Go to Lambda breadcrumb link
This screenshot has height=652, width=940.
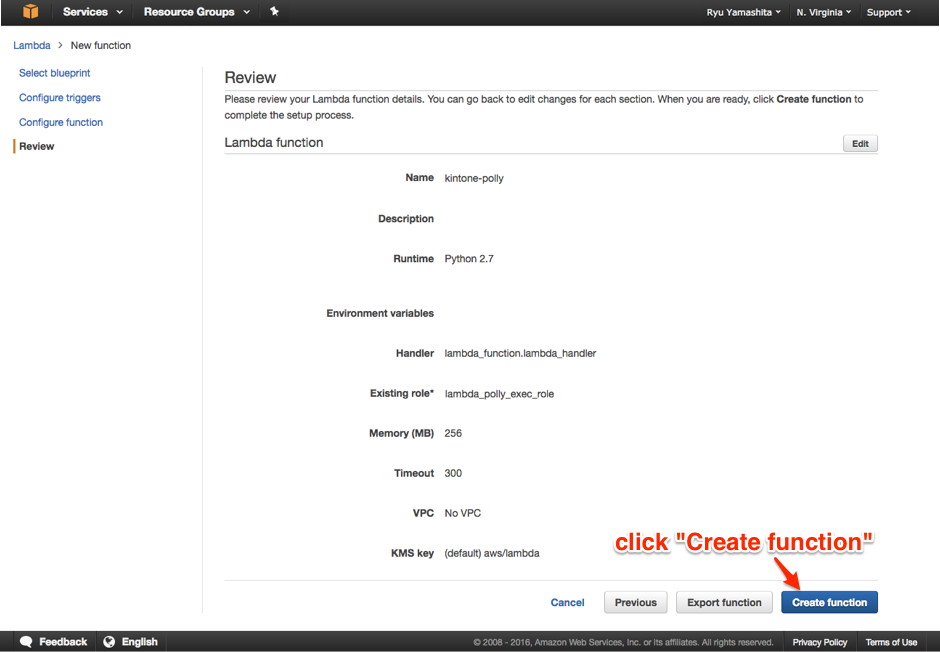click(x=32, y=46)
